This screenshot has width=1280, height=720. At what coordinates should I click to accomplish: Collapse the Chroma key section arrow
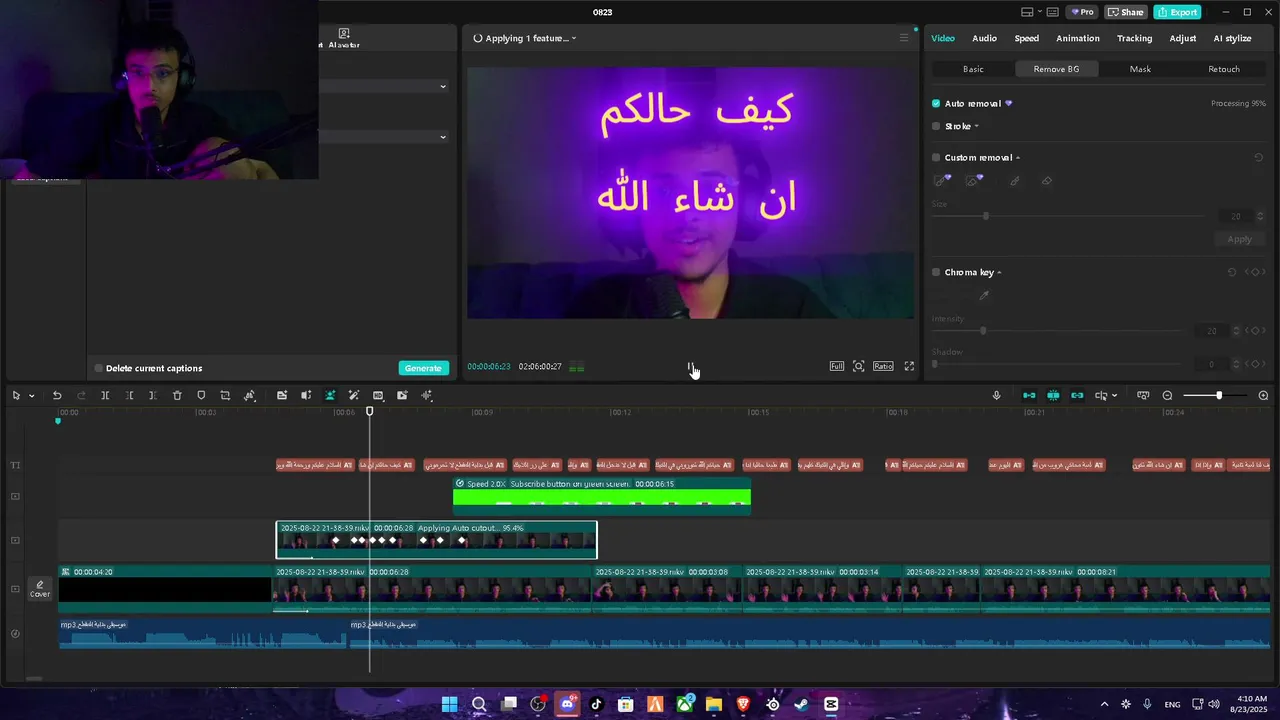(999, 272)
